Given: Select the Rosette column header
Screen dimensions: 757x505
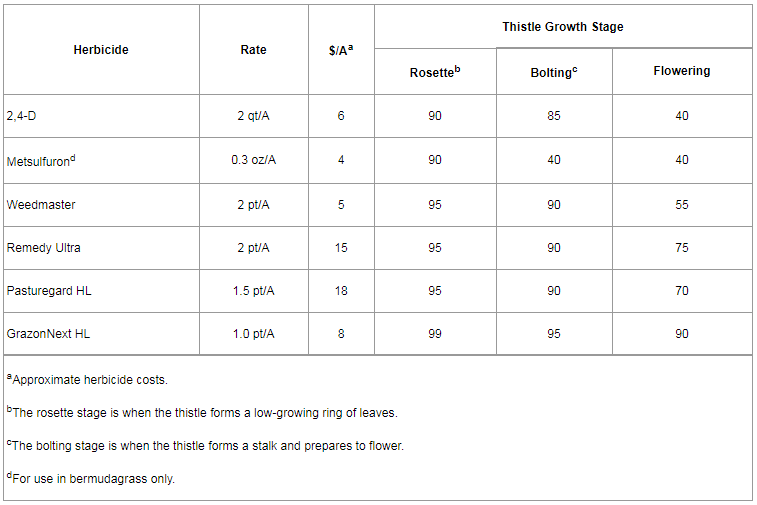Looking at the screenshot, I should pyautogui.click(x=435, y=72).
